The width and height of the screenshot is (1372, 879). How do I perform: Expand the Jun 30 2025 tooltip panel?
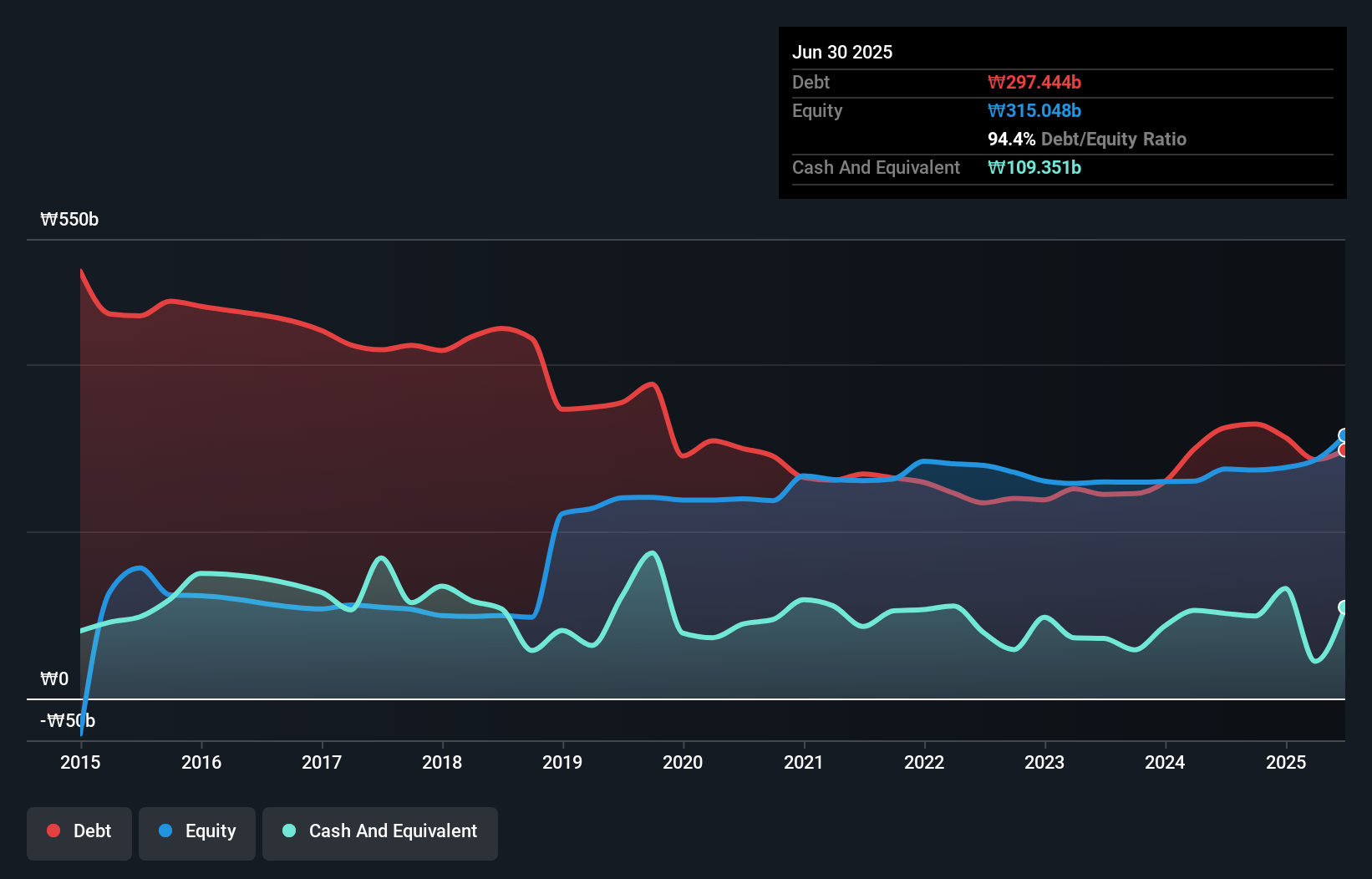pyautogui.click(x=843, y=52)
